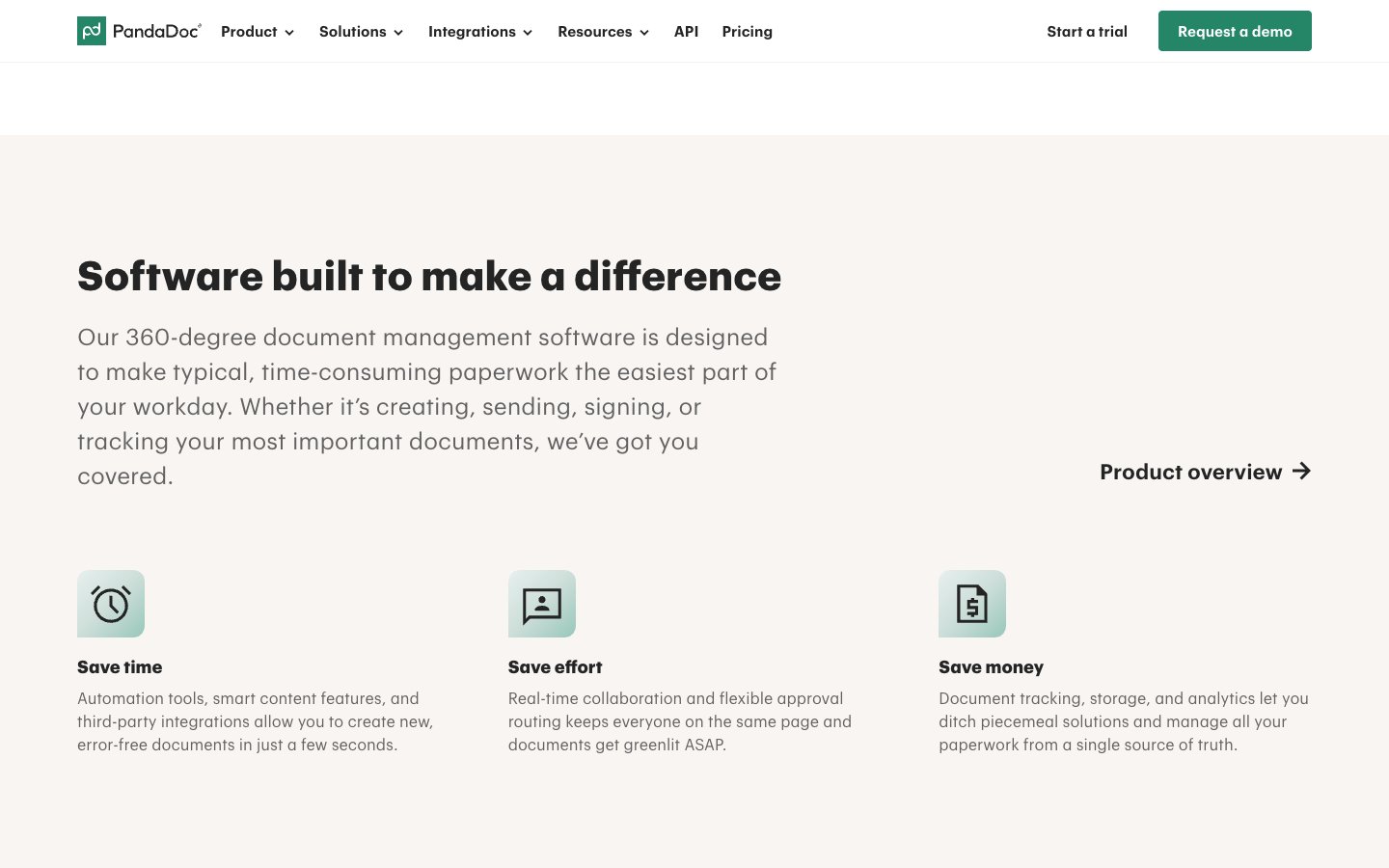The width and height of the screenshot is (1389, 868).
Task: Open the Pricing menu item
Action: coord(747,32)
